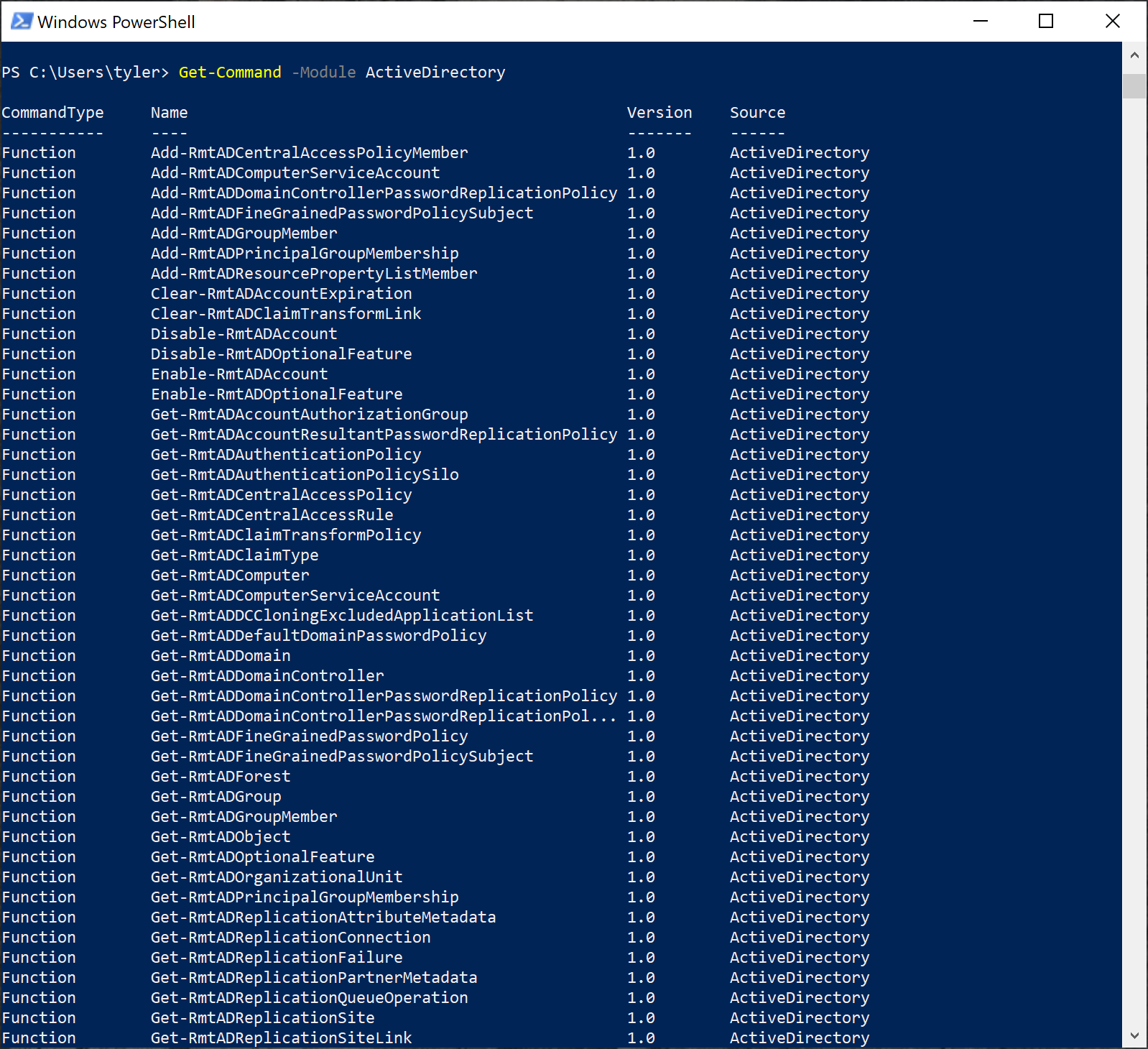Viewport: 1148px width, 1049px height.
Task: Click Get-RmtADClaimType entry
Action: [235, 555]
